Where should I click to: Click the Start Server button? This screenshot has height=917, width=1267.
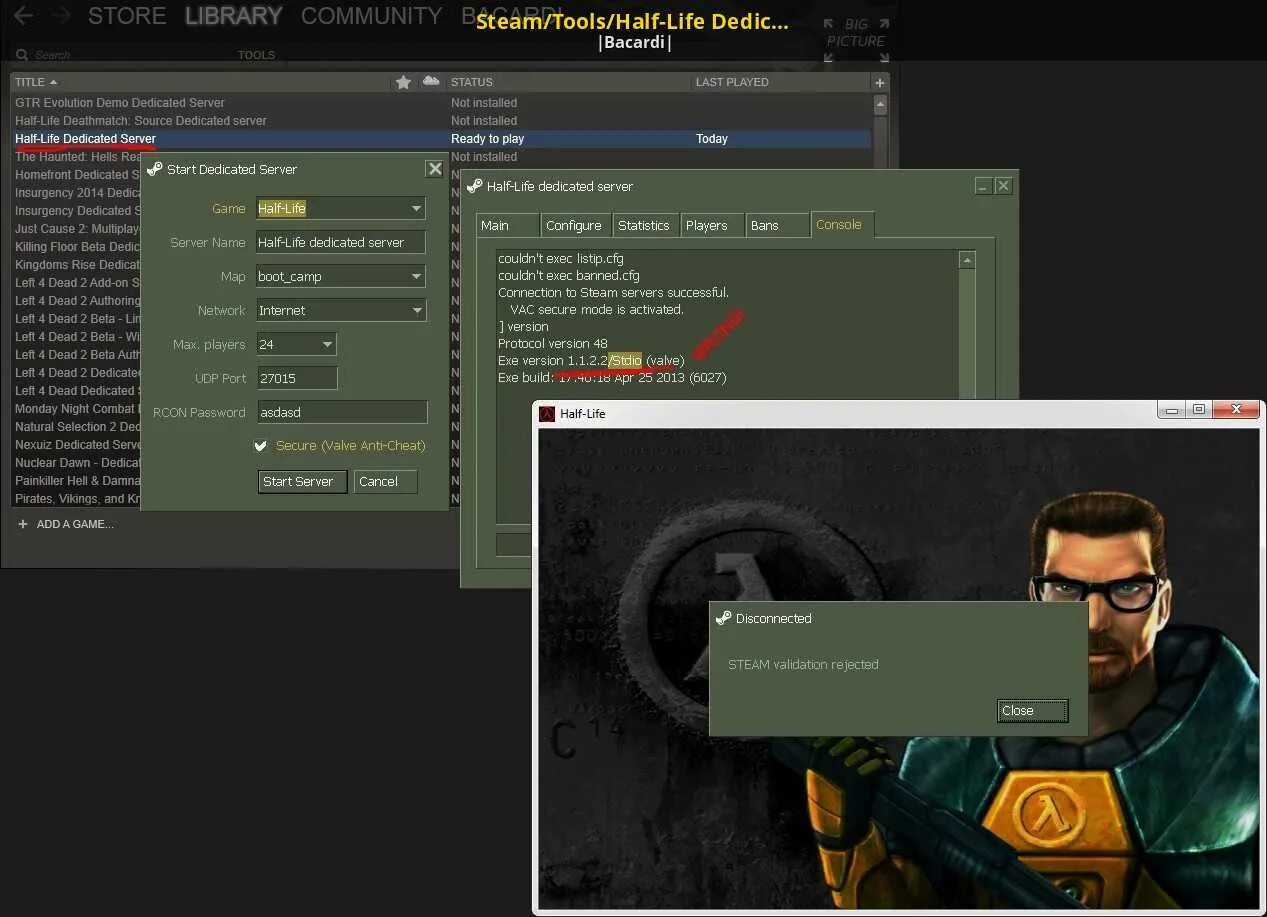pos(302,481)
